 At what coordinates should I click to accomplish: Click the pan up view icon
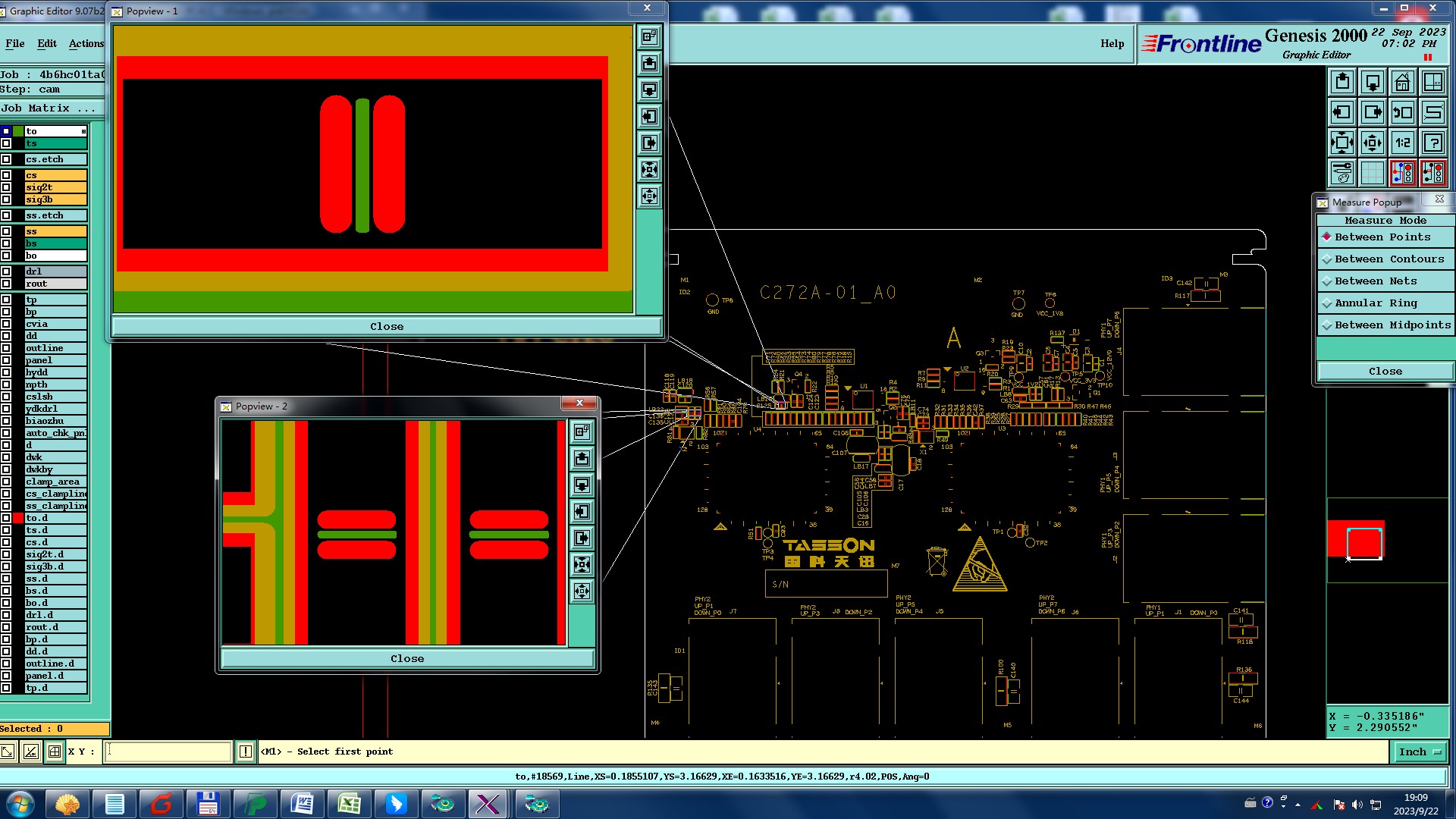(1342, 82)
